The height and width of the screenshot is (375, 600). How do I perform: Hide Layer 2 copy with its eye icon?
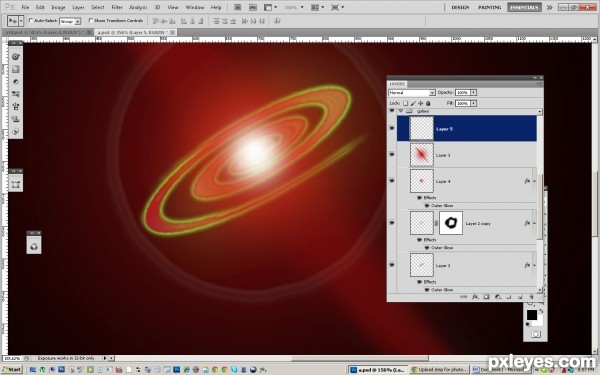pos(392,223)
